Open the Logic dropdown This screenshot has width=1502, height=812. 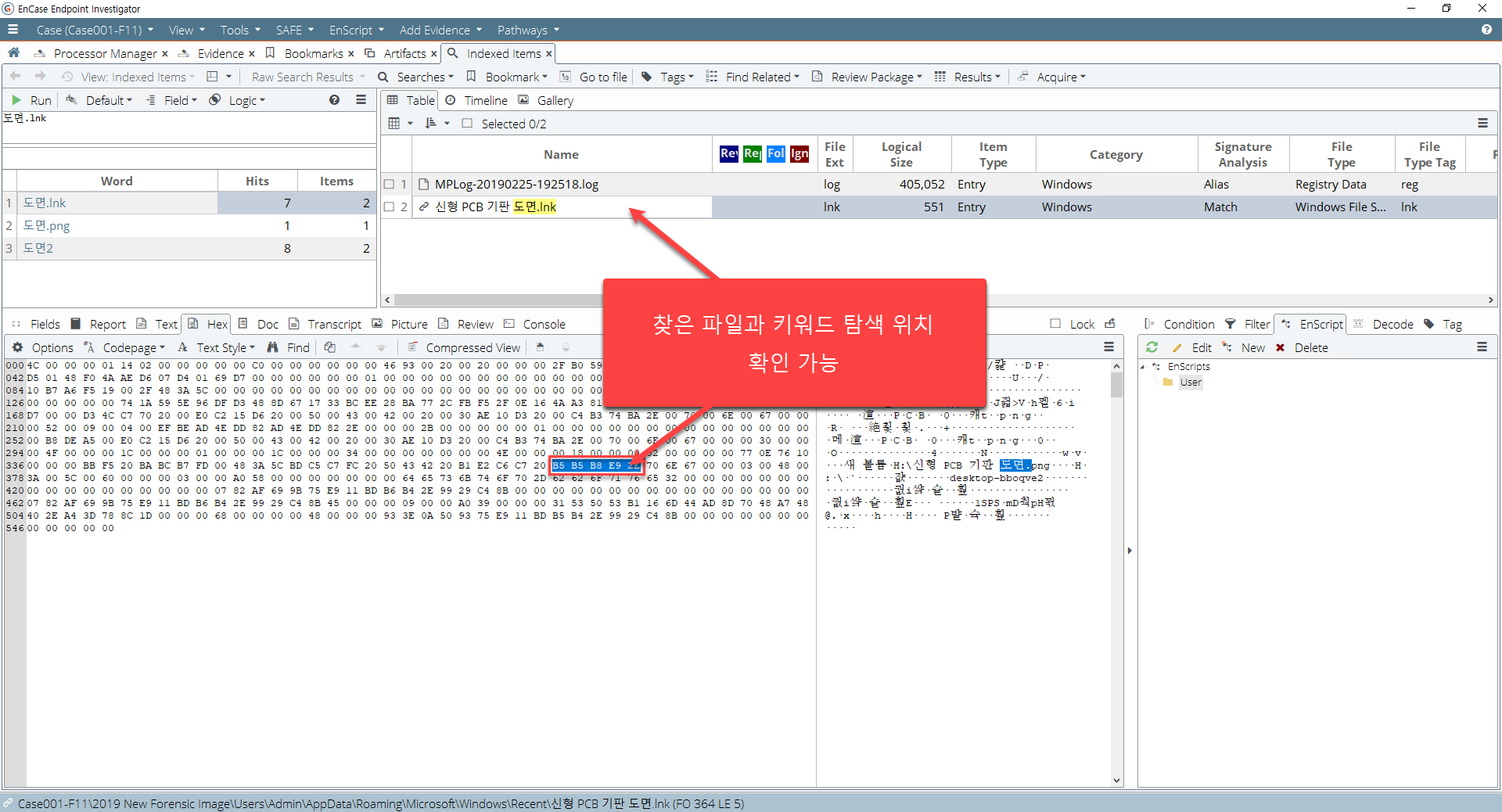[238, 100]
